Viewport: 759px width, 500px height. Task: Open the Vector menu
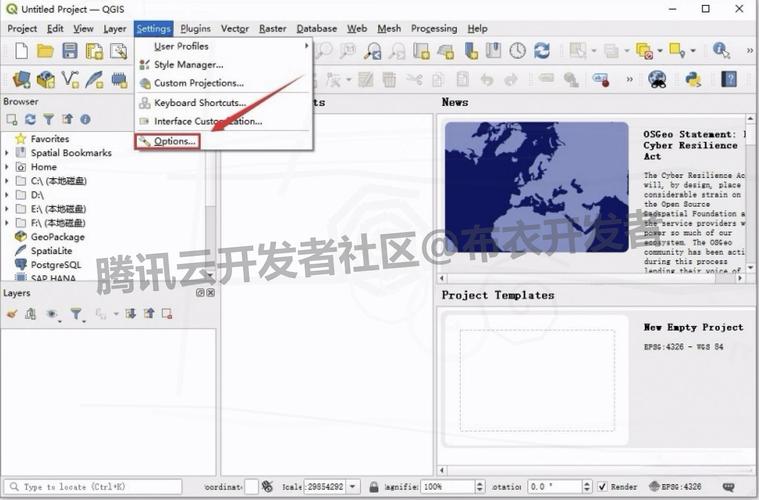pos(235,29)
